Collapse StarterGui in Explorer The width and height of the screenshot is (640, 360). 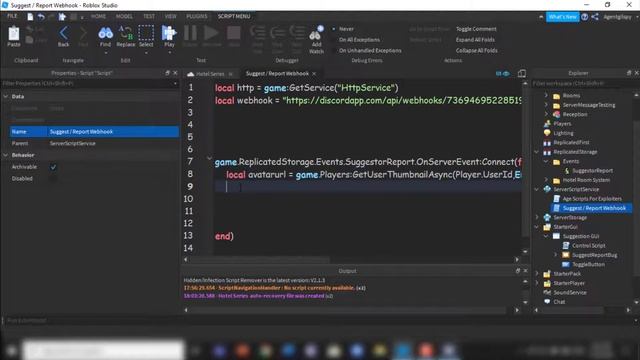pyautogui.click(x=537, y=227)
